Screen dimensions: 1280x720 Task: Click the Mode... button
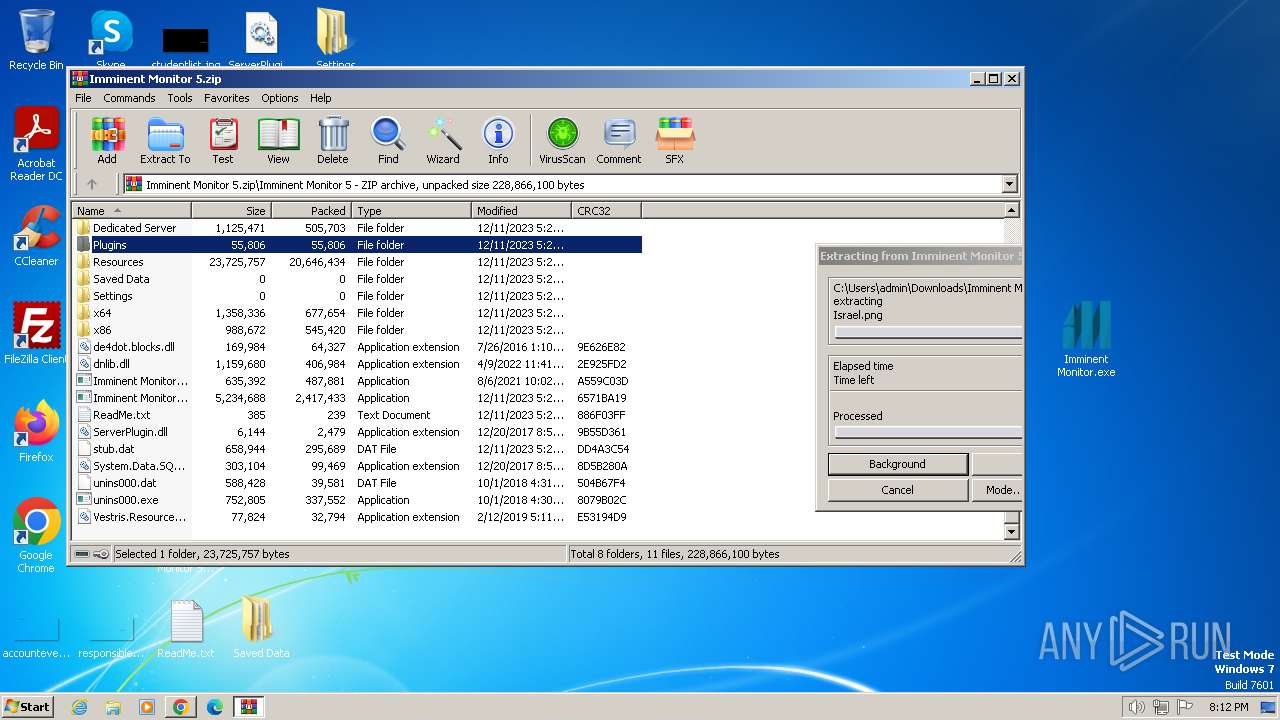[x=997, y=490]
